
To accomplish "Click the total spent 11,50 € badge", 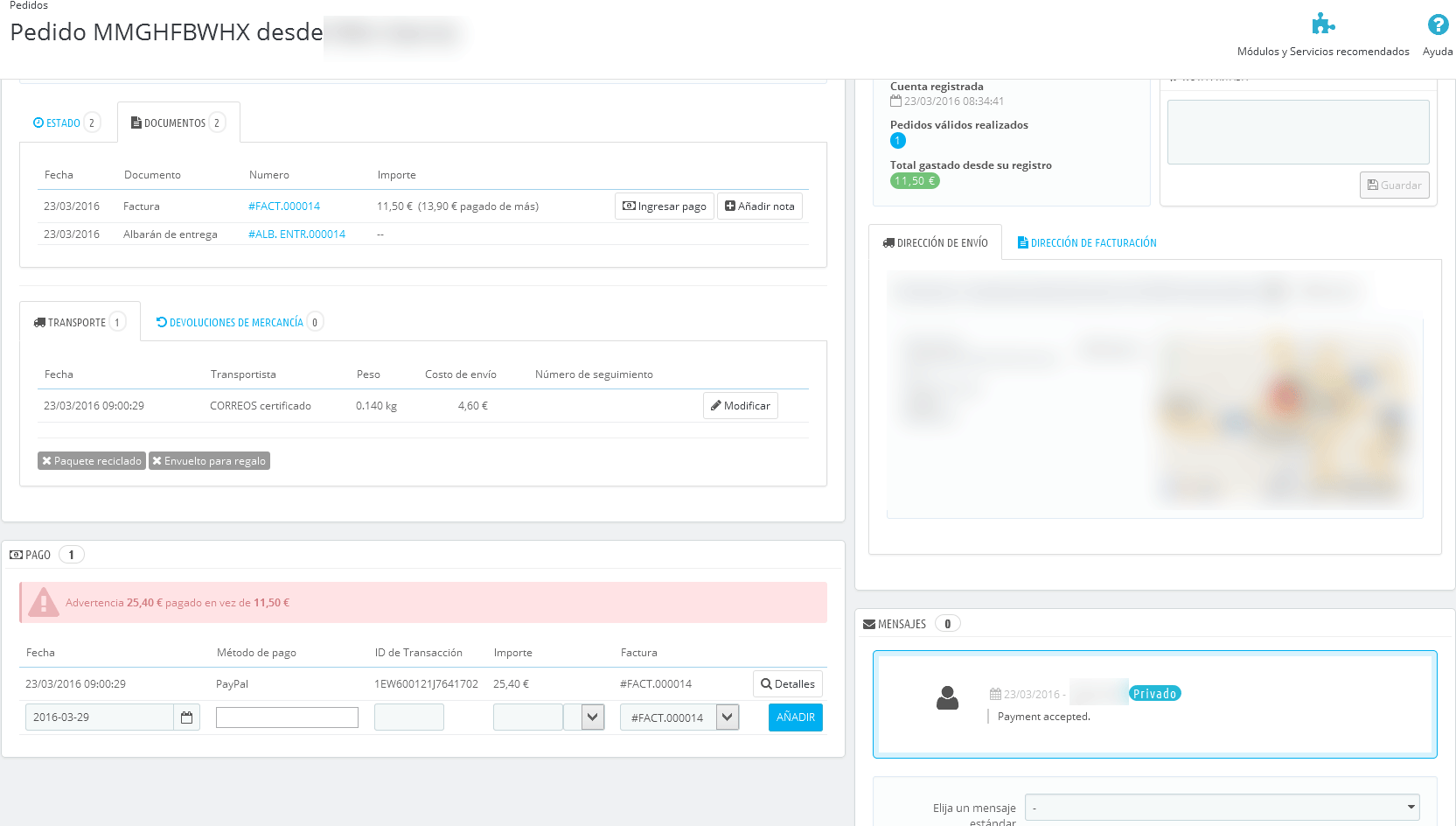I will 915,181.
